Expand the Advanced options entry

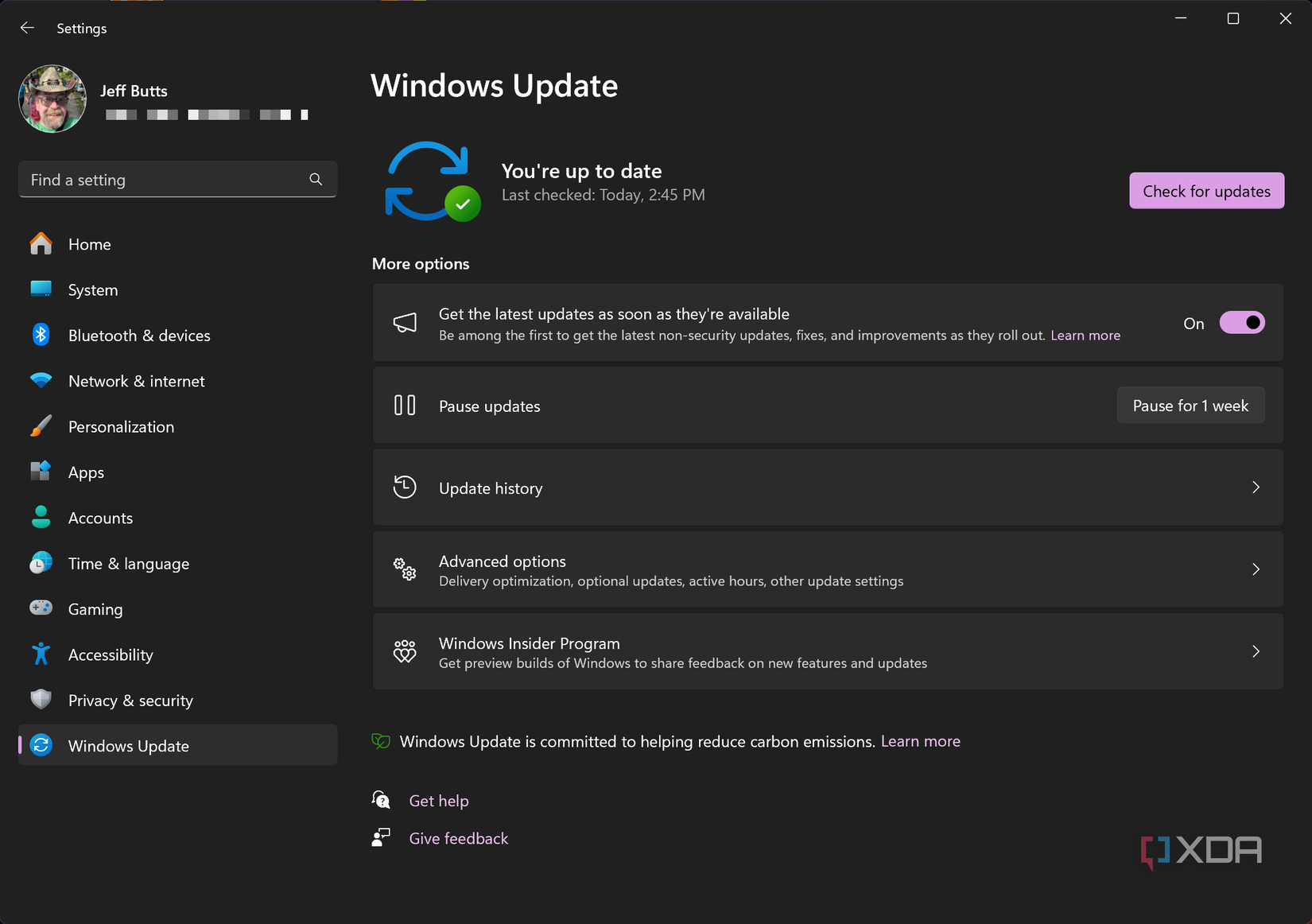(x=827, y=569)
